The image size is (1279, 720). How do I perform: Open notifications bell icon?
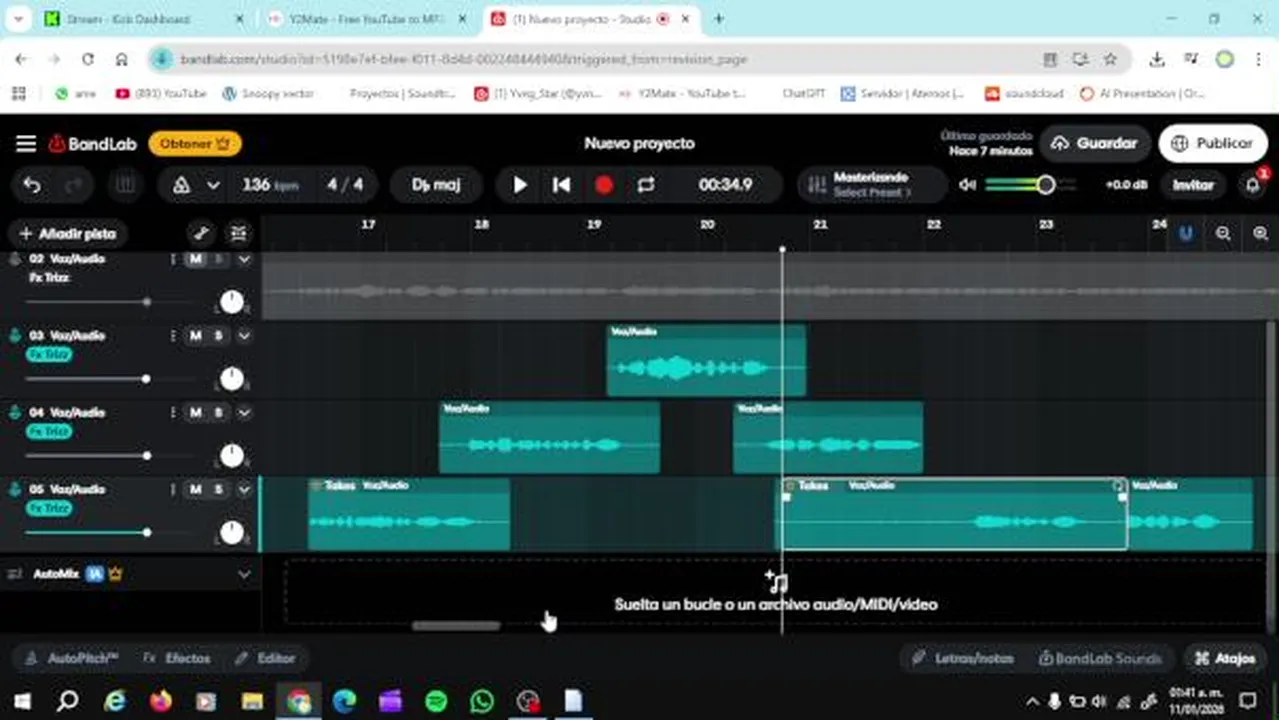pos(1252,185)
